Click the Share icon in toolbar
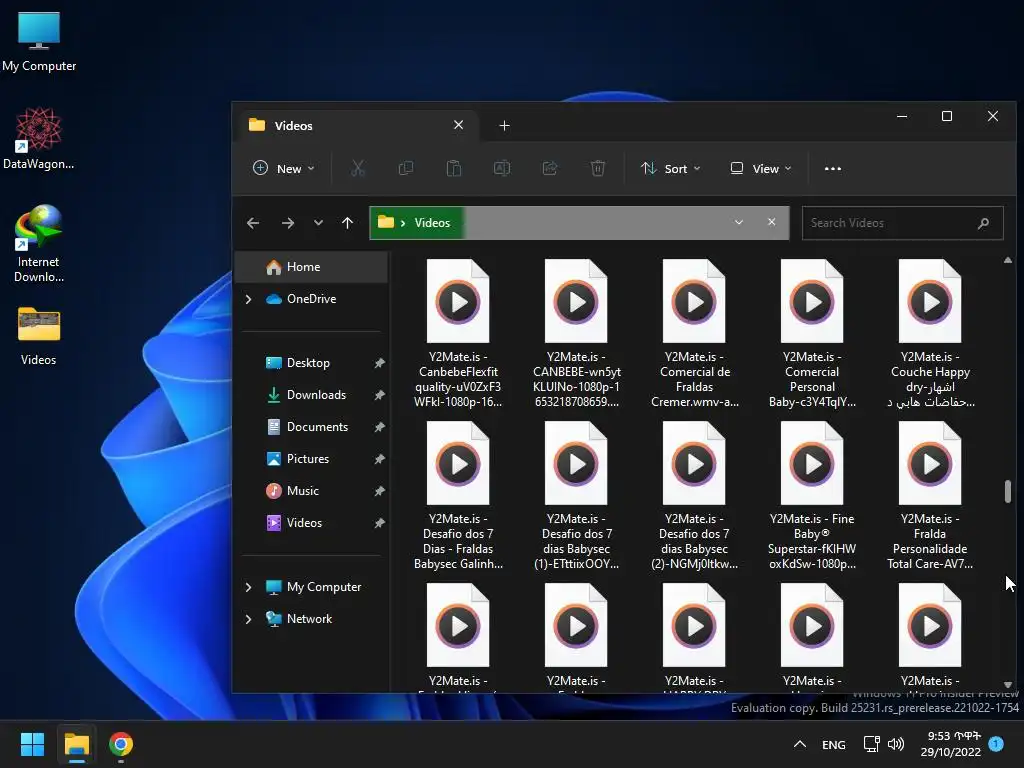 [x=550, y=168]
